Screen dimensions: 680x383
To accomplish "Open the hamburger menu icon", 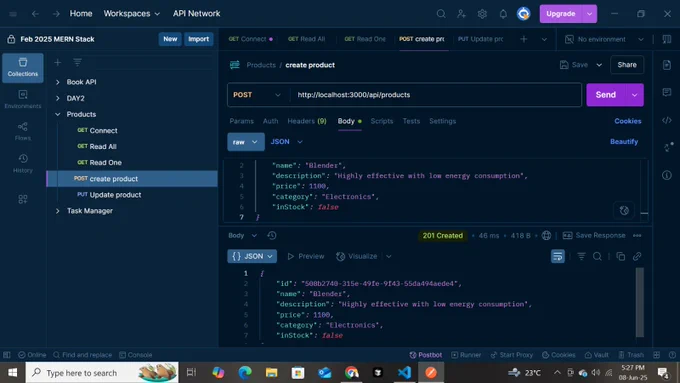I will pos(13,14).
